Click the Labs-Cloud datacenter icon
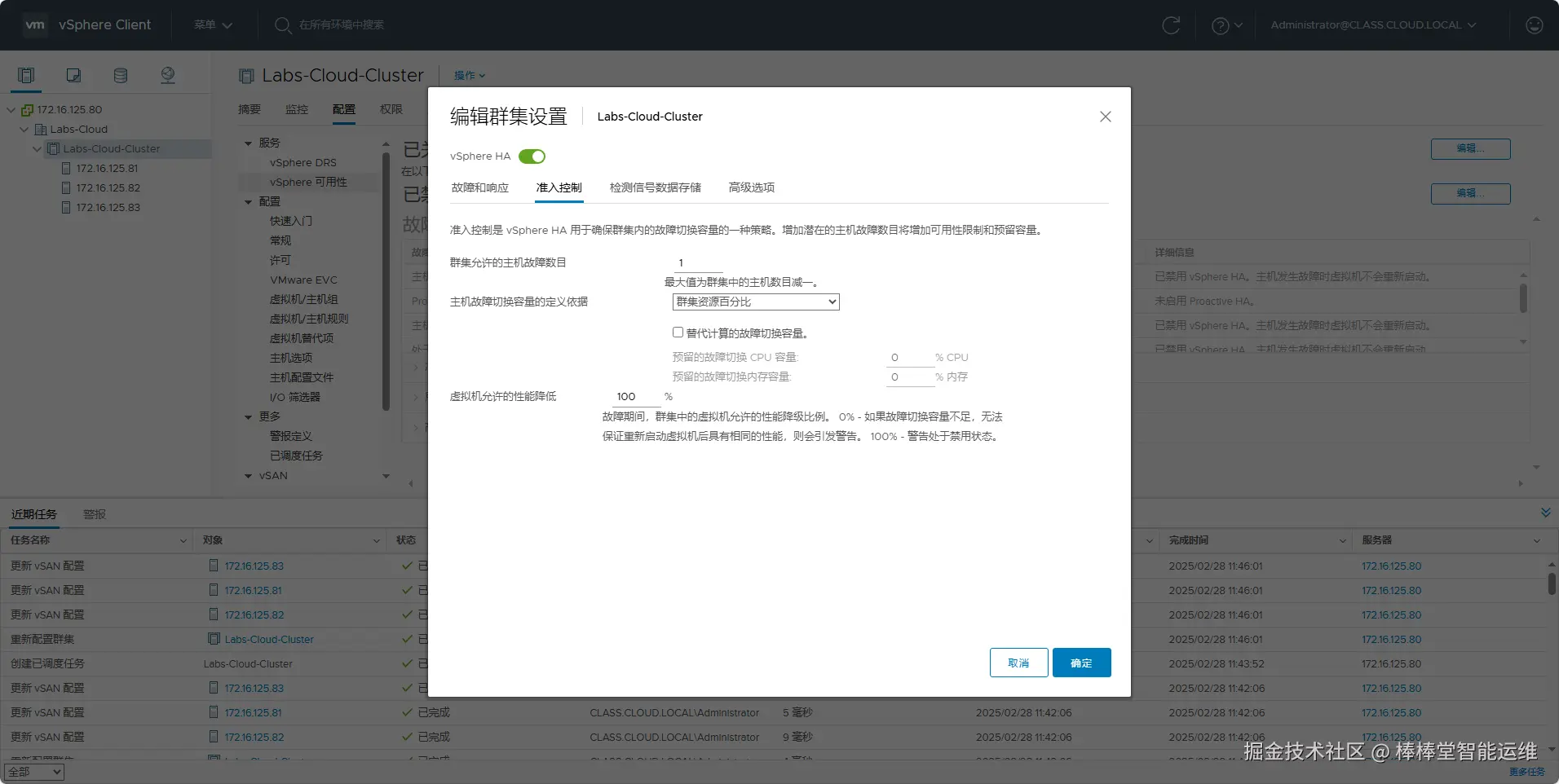This screenshot has width=1559, height=784. pyautogui.click(x=40, y=130)
